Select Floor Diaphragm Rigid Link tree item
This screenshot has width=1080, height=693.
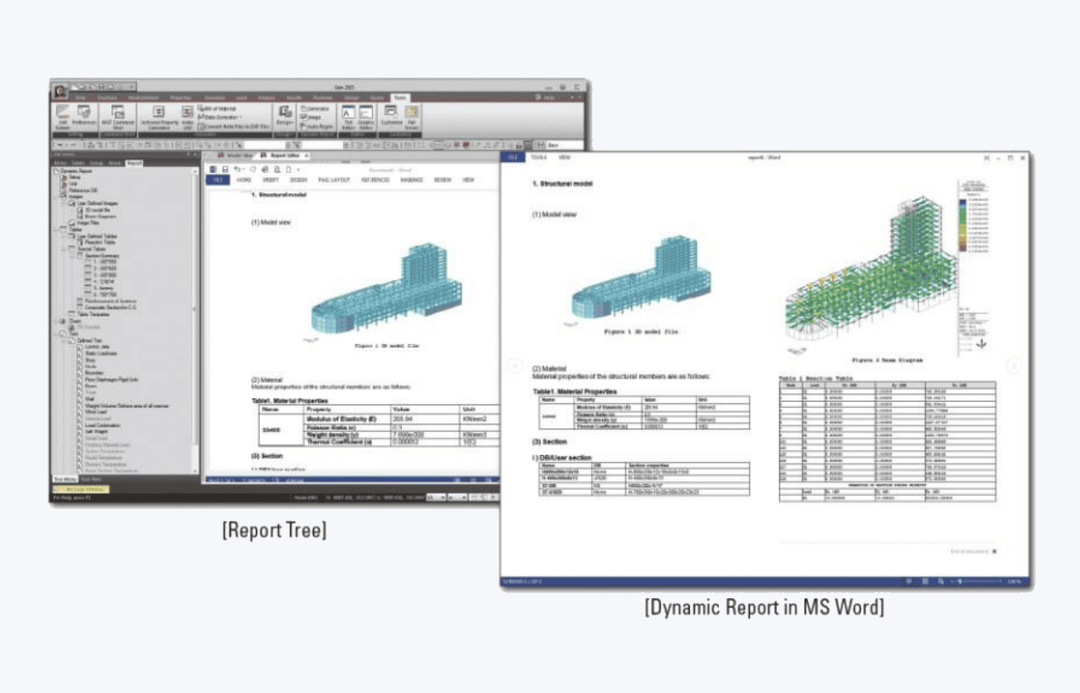[x=111, y=380]
